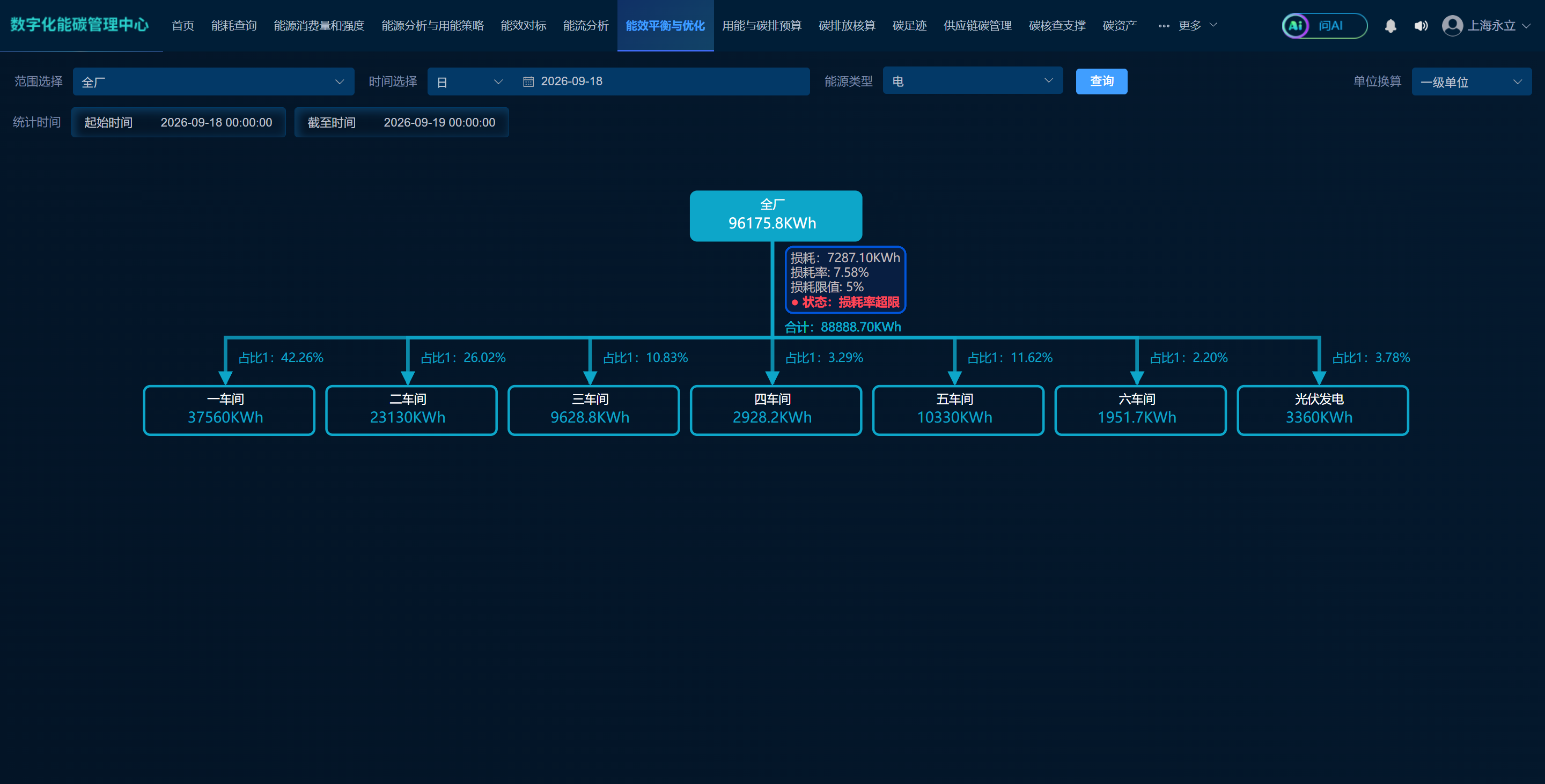Click the 损耗率超限 status text
This screenshot has height=784, width=1545.
[869, 302]
